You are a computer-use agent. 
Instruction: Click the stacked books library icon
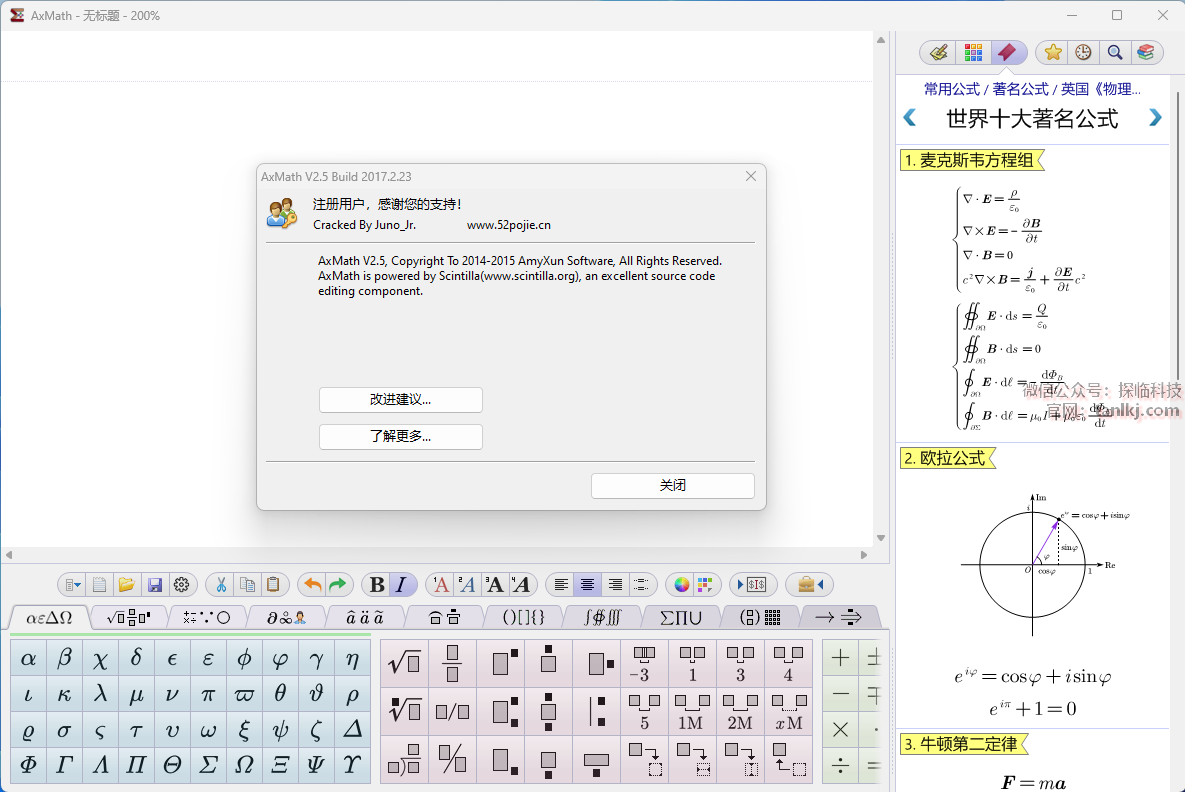tap(1145, 53)
